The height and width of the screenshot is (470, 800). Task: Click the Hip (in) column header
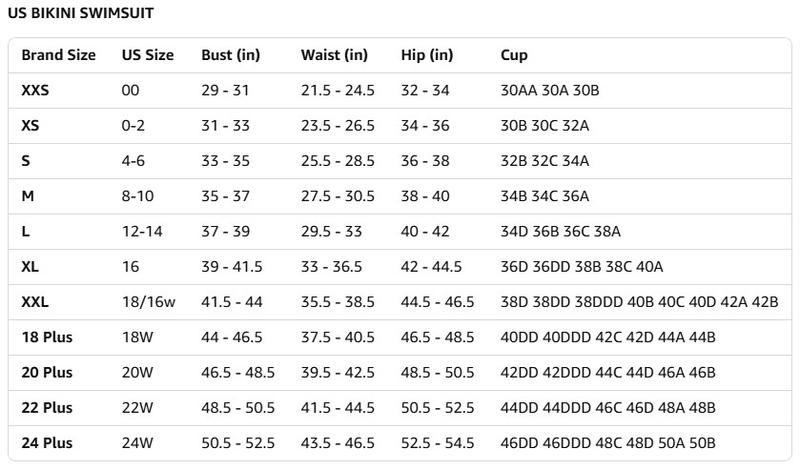point(426,55)
